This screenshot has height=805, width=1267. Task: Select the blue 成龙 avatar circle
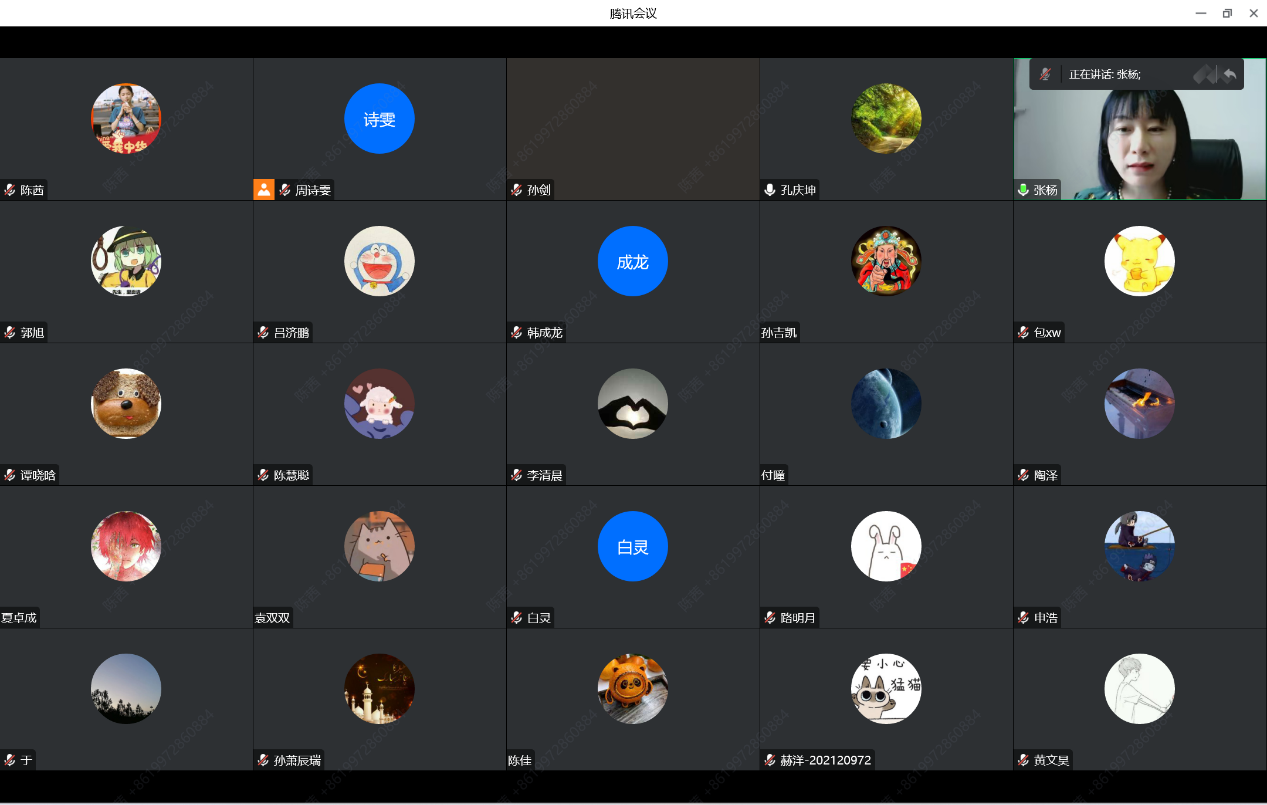pos(632,262)
